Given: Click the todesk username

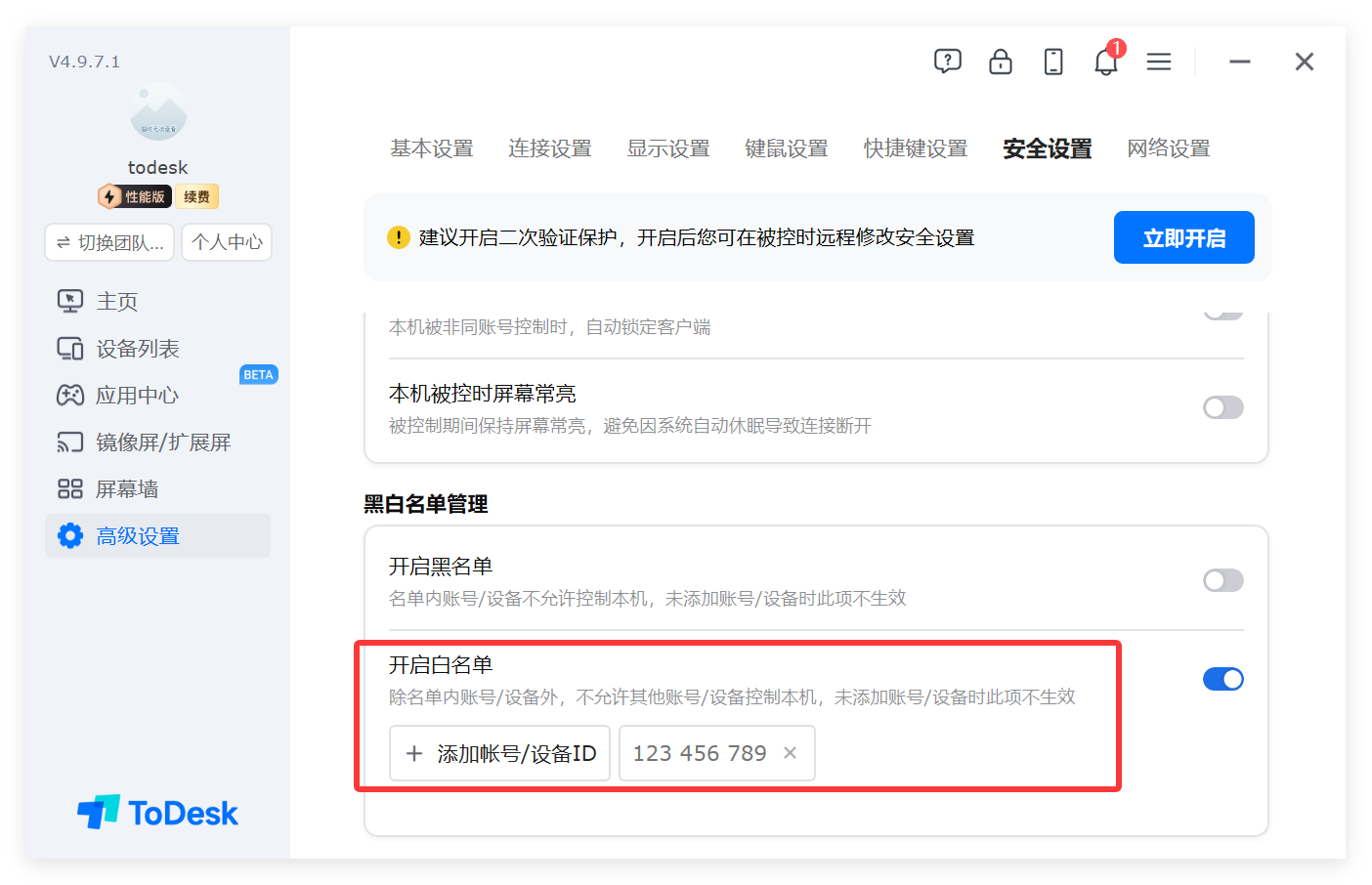Looking at the screenshot, I should point(157,167).
